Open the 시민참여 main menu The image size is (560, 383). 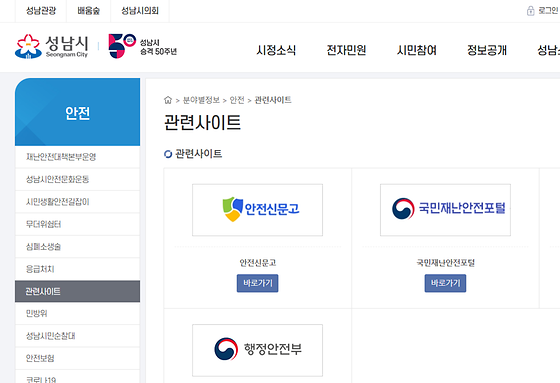(x=417, y=50)
